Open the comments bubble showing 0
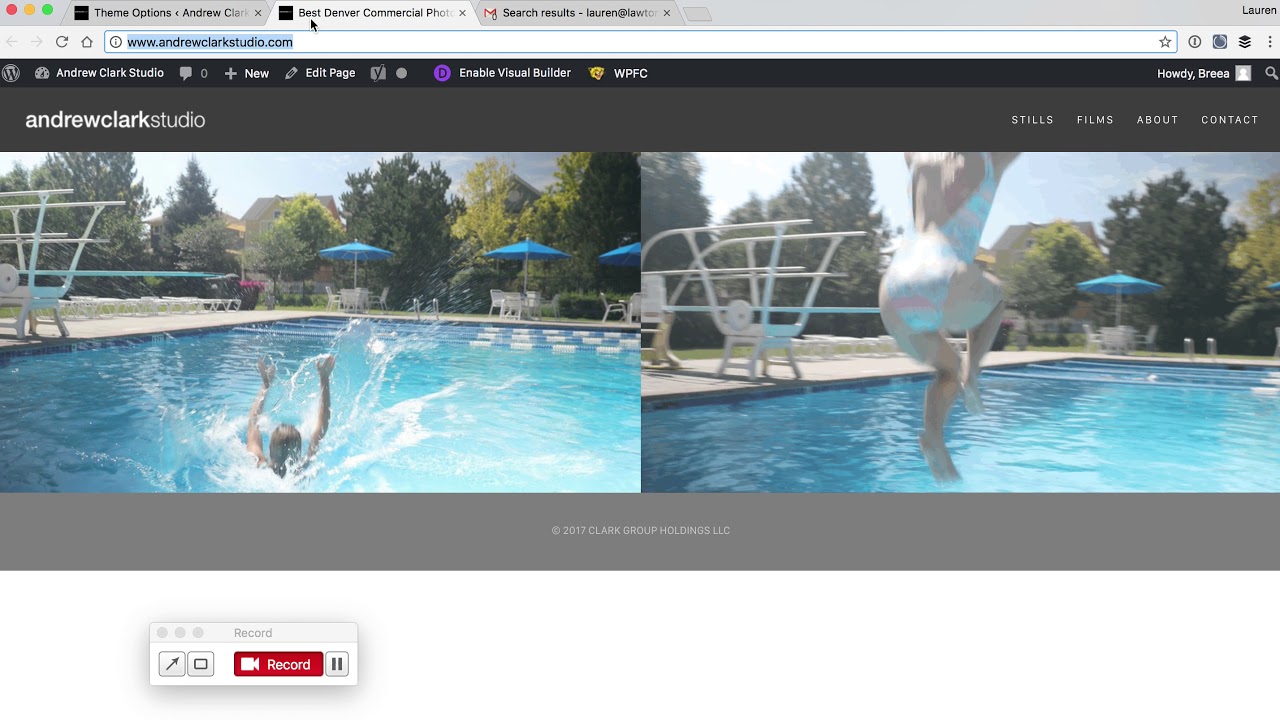The image size is (1280, 720). click(x=193, y=73)
